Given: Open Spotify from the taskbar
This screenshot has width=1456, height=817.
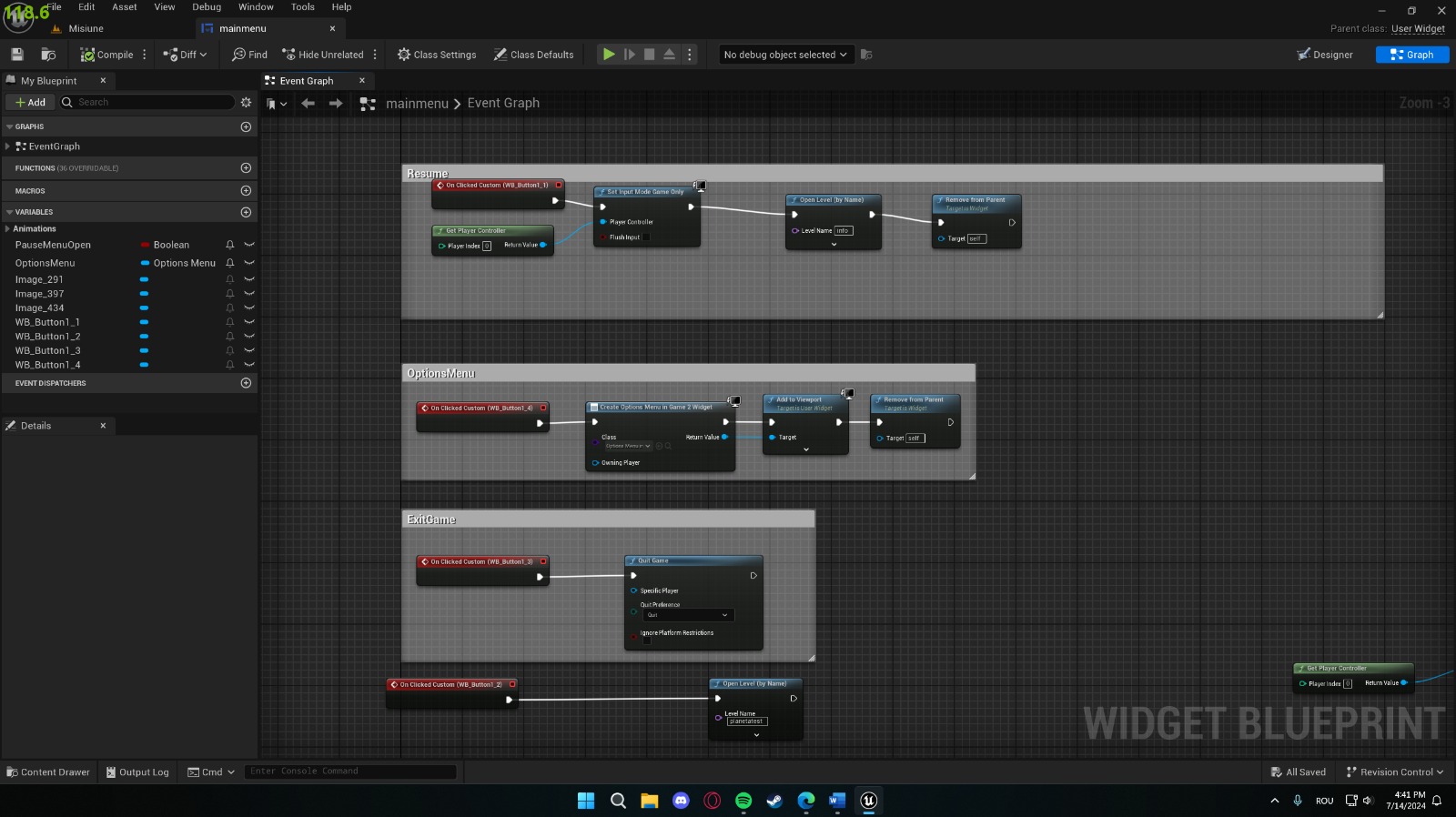Looking at the screenshot, I should pyautogui.click(x=743, y=801).
